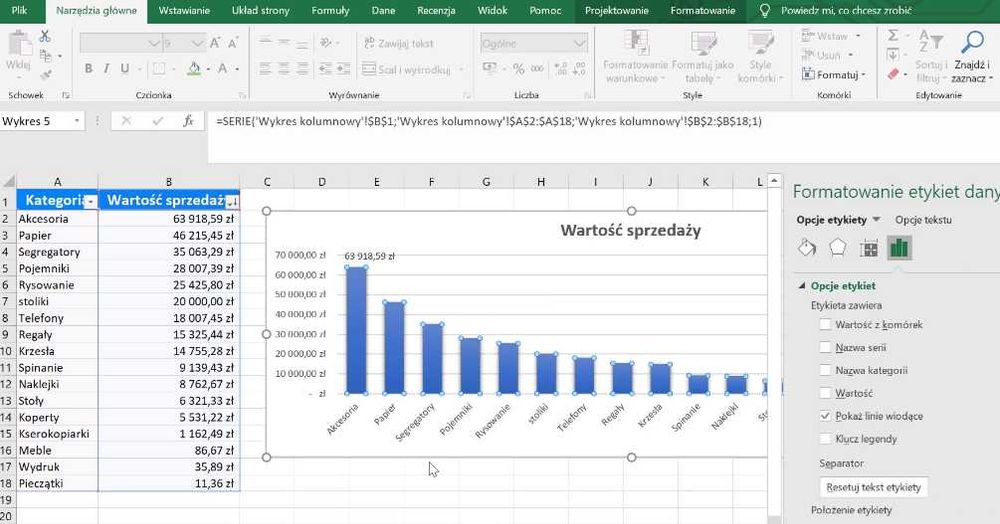Screen dimensions: 1000x524
Task: Open Fill & Line paint bucket pane tab
Action: pyautogui.click(x=807, y=247)
